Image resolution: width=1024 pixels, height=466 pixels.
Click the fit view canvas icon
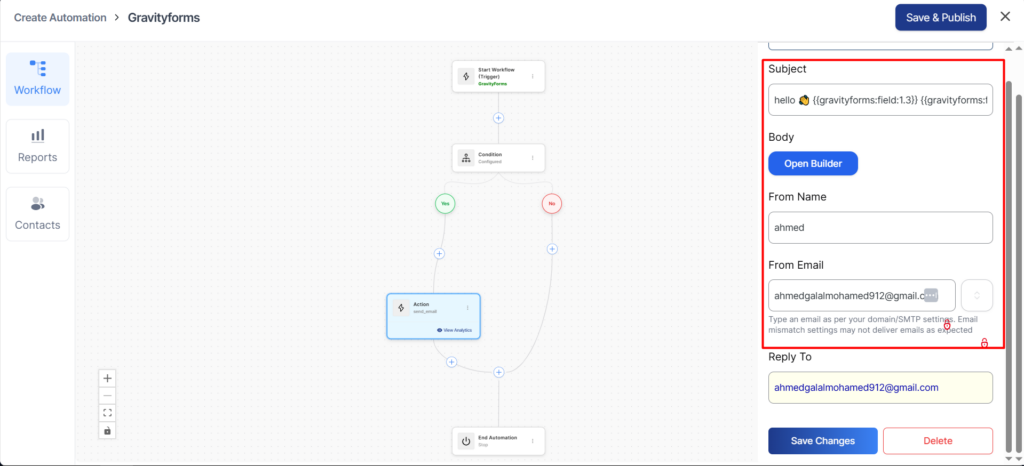click(108, 413)
